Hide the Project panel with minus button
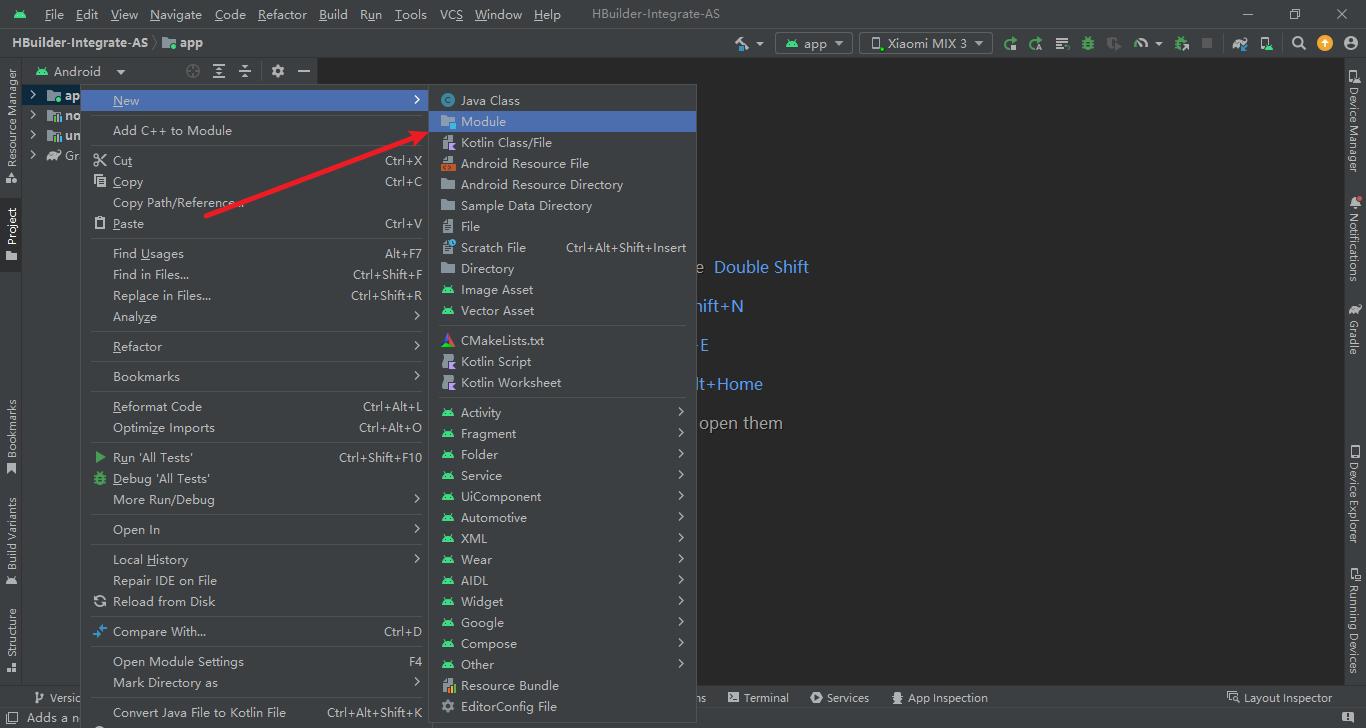The height and width of the screenshot is (728, 1366). [x=304, y=71]
